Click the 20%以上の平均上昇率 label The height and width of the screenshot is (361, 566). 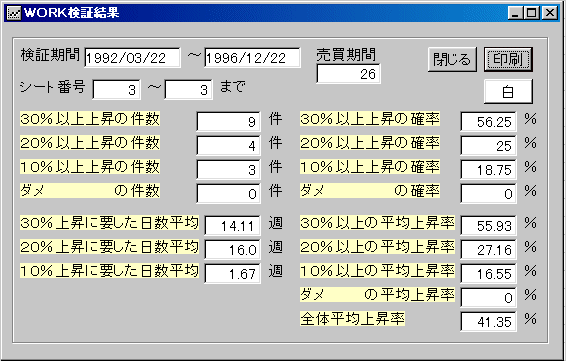pyautogui.click(x=377, y=247)
